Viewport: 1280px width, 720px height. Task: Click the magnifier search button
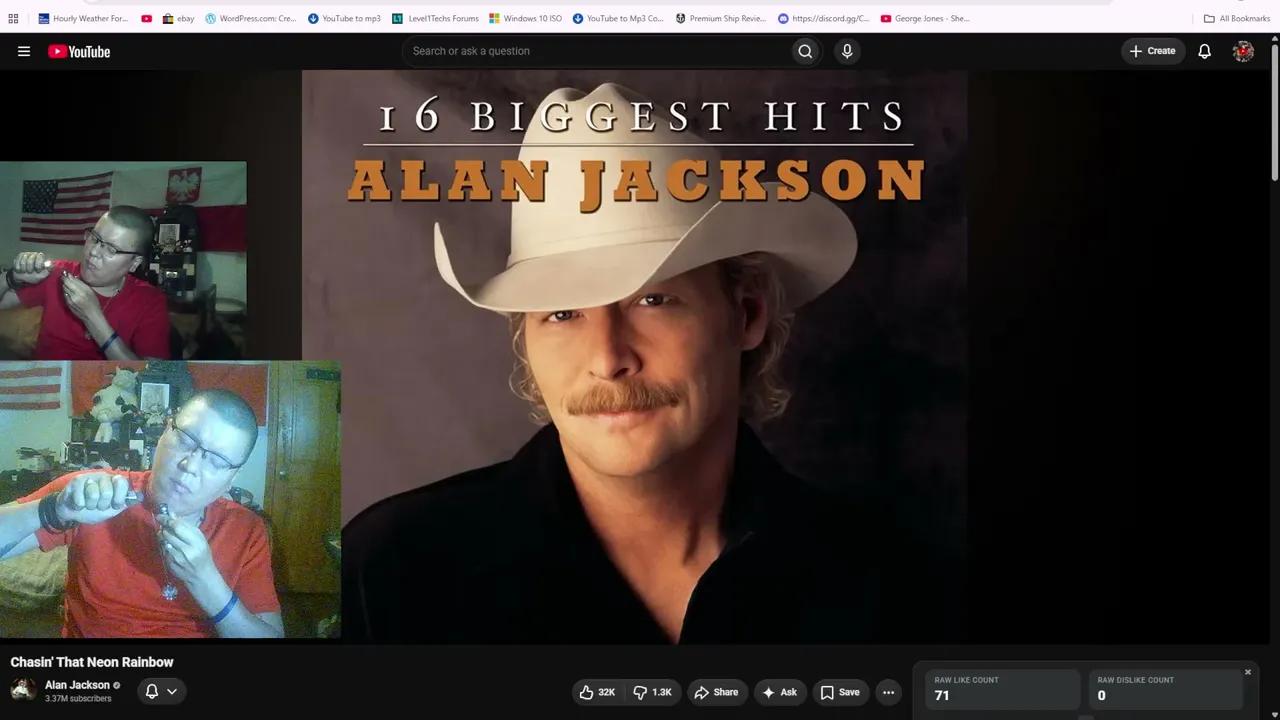[805, 51]
